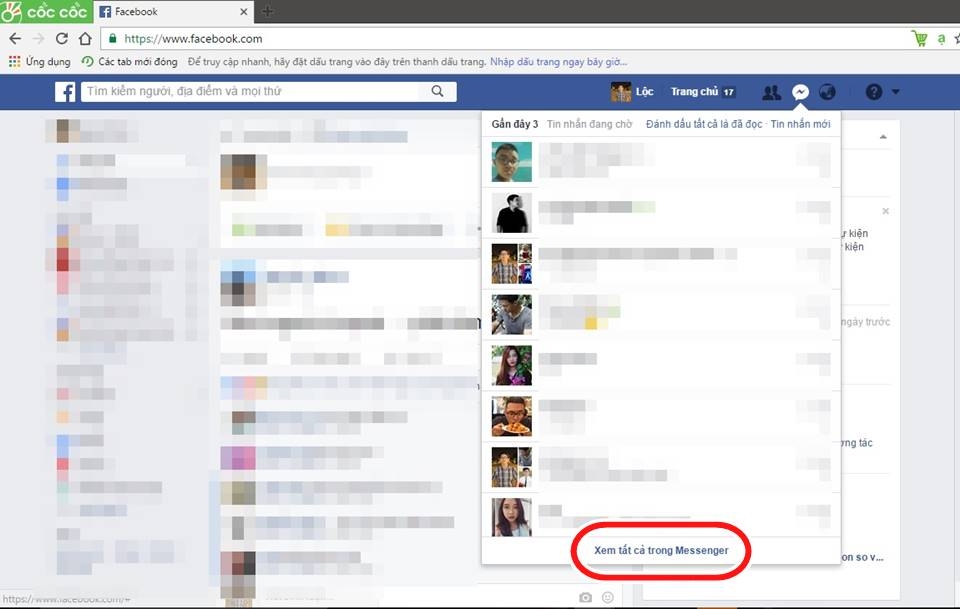This screenshot has width=960, height=609.
Task: Click Đánh dấu tất cả là đã đọc
Action: pos(704,124)
